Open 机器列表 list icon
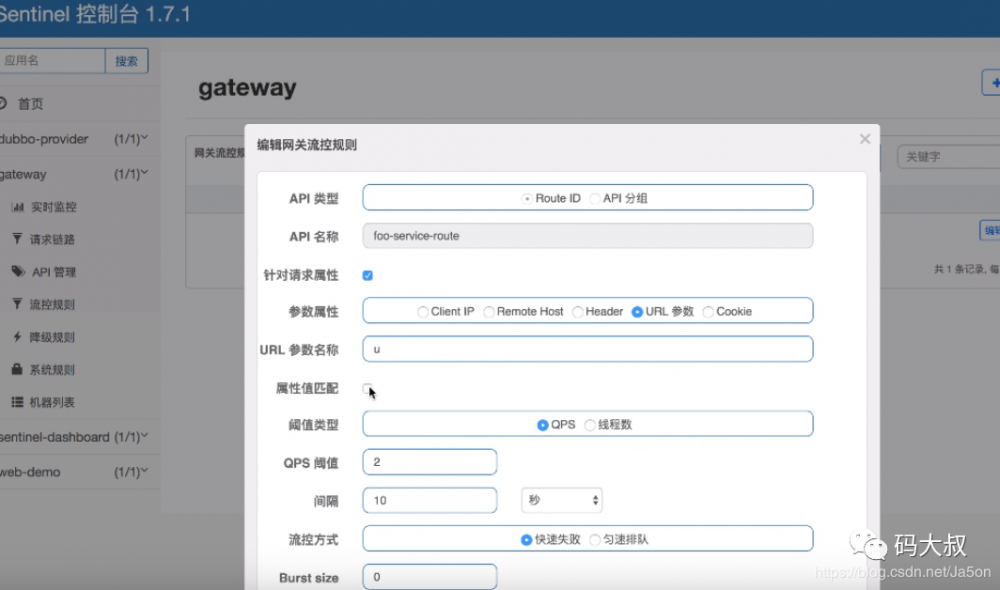 (x=17, y=402)
